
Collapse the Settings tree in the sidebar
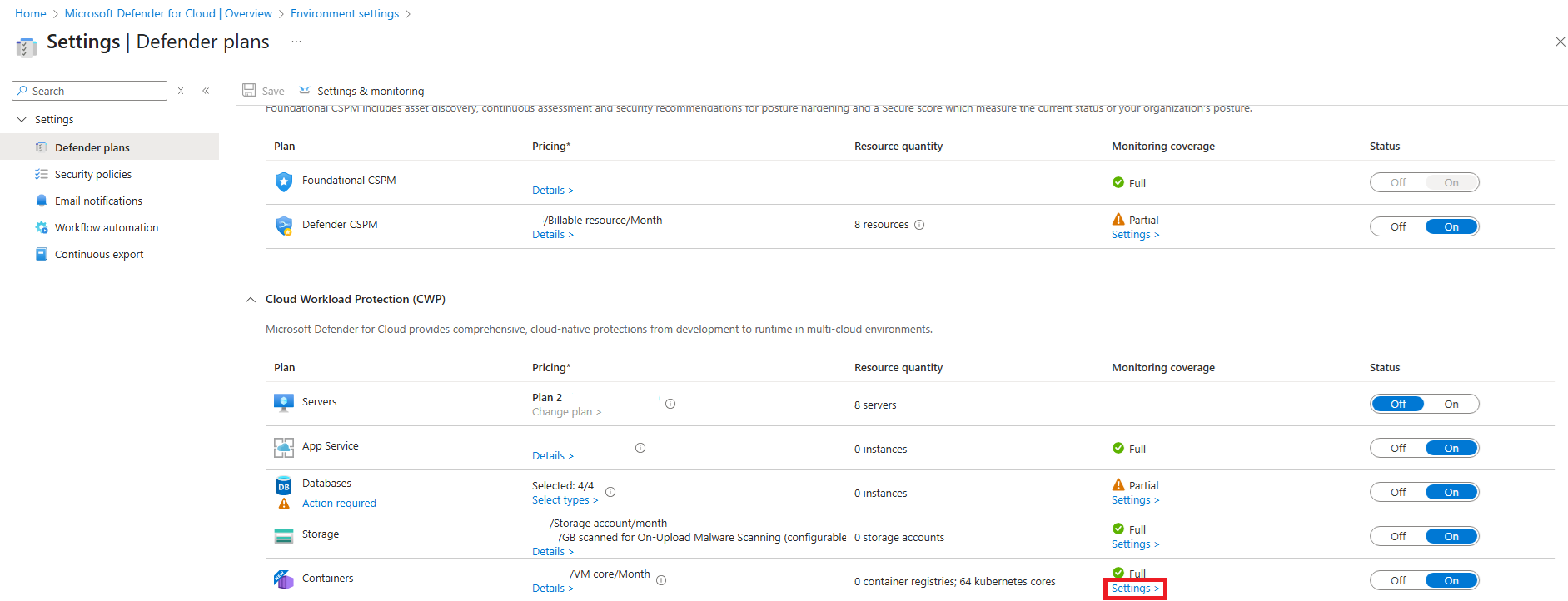(22, 120)
